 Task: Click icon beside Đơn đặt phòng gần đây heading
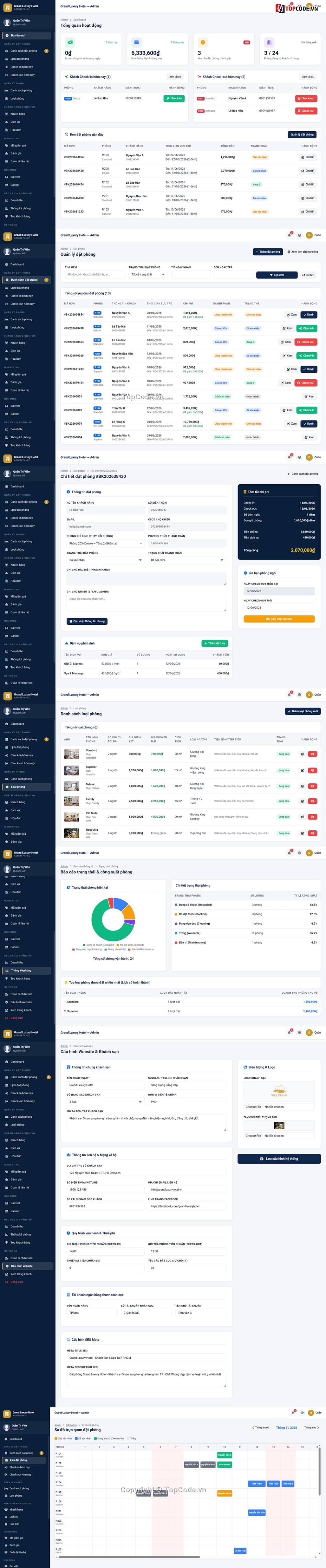[x=66, y=135]
